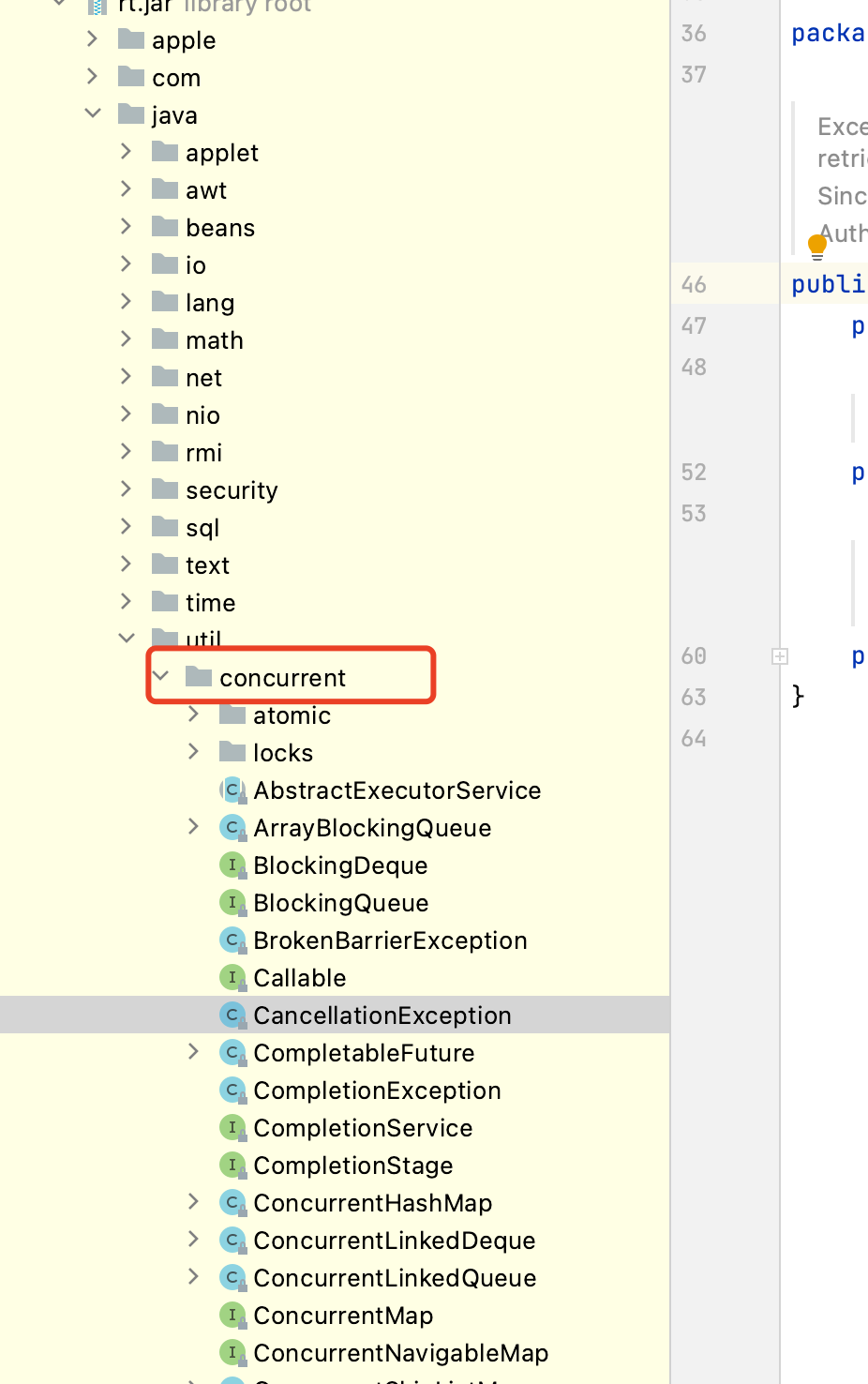Click the CancellationException class icon
The height and width of the screenshot is (1384, 868).
coord(232,1015)
